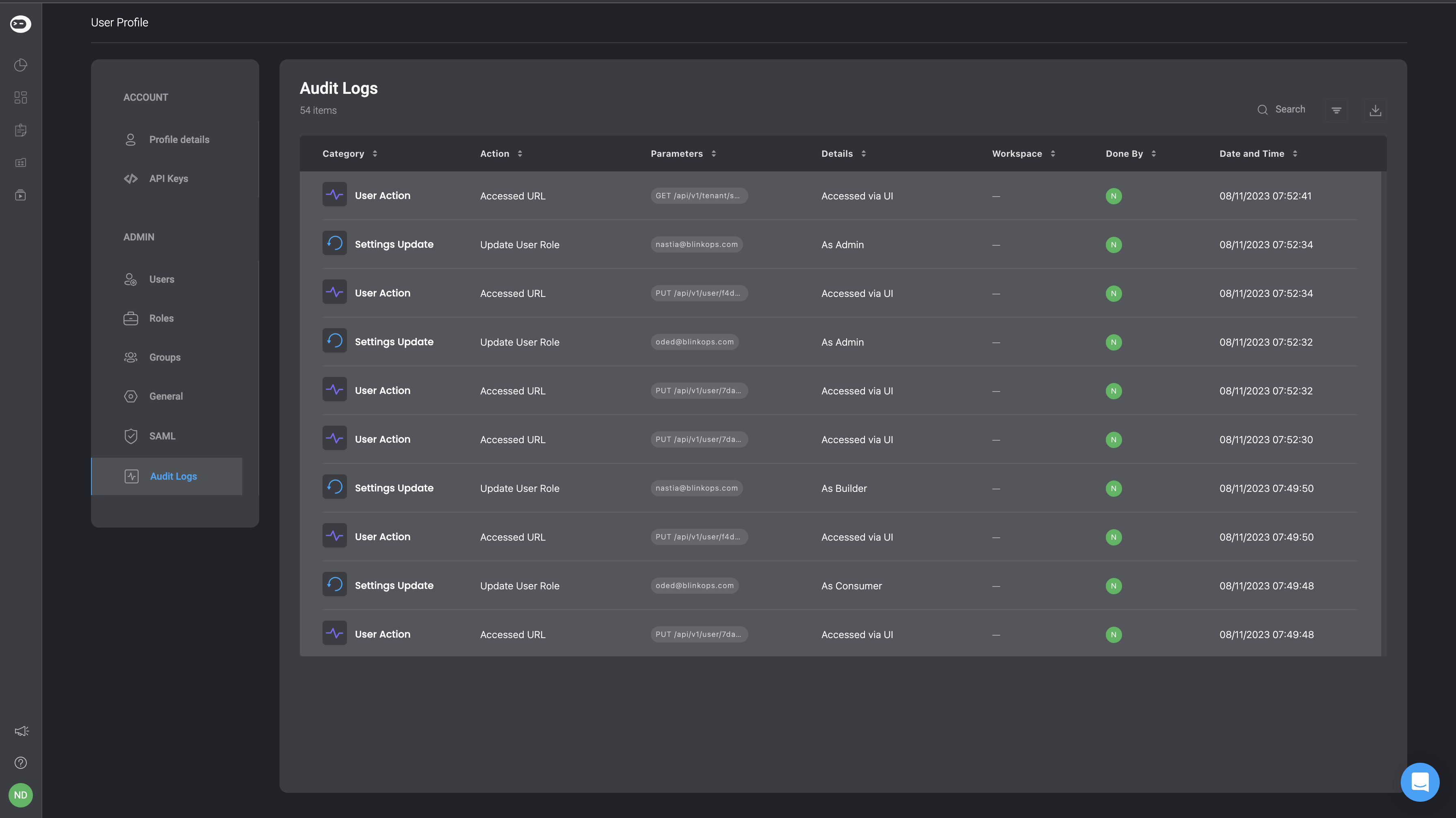Click GET /api/v1/tenant/s... parameter chip
Viewport: 1456px width, 818px height.
click(699, 195)
